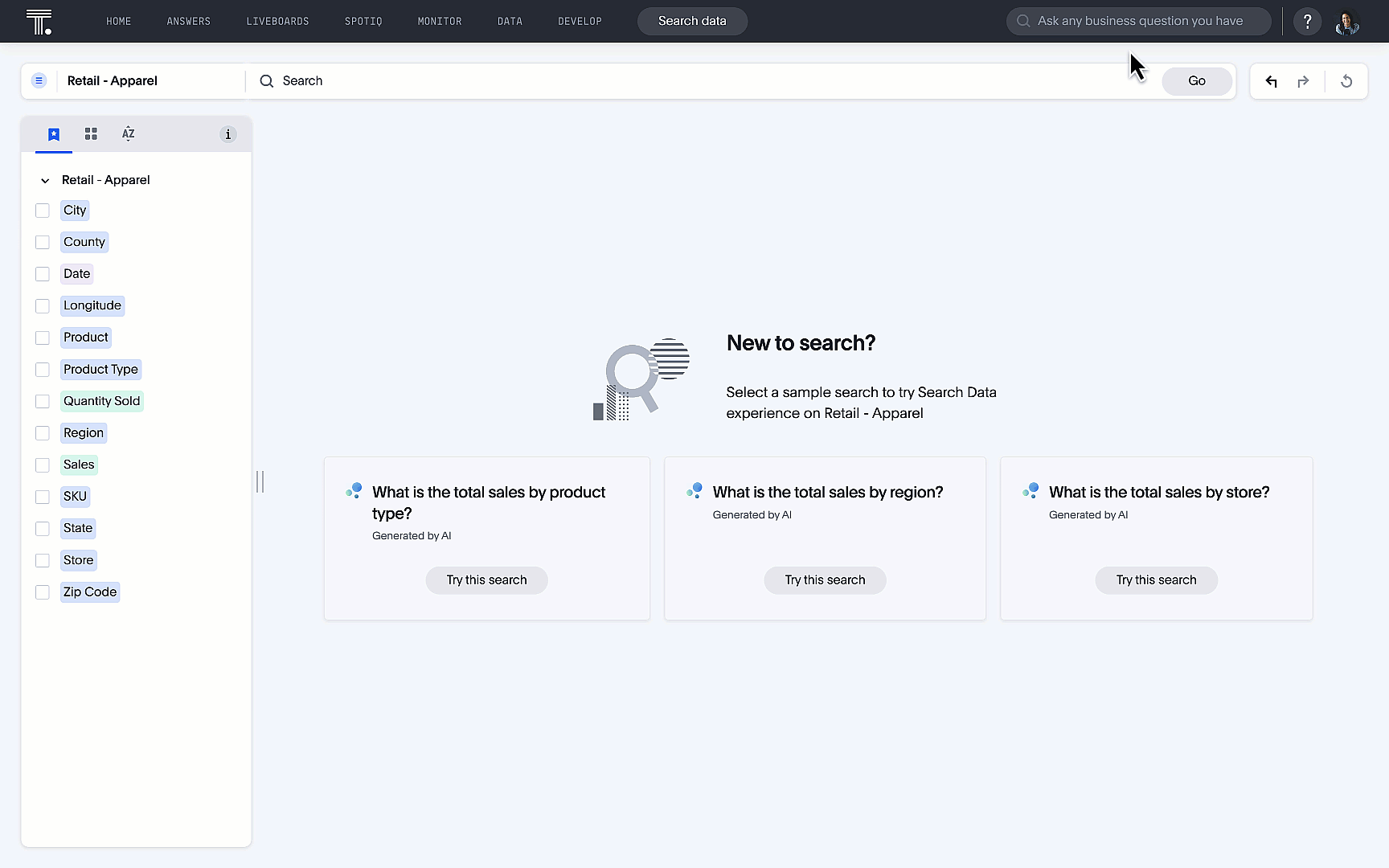Click the reset search icon
Screen dimensions: 1389x868
pyautogui.click(x=1346, y=81)
